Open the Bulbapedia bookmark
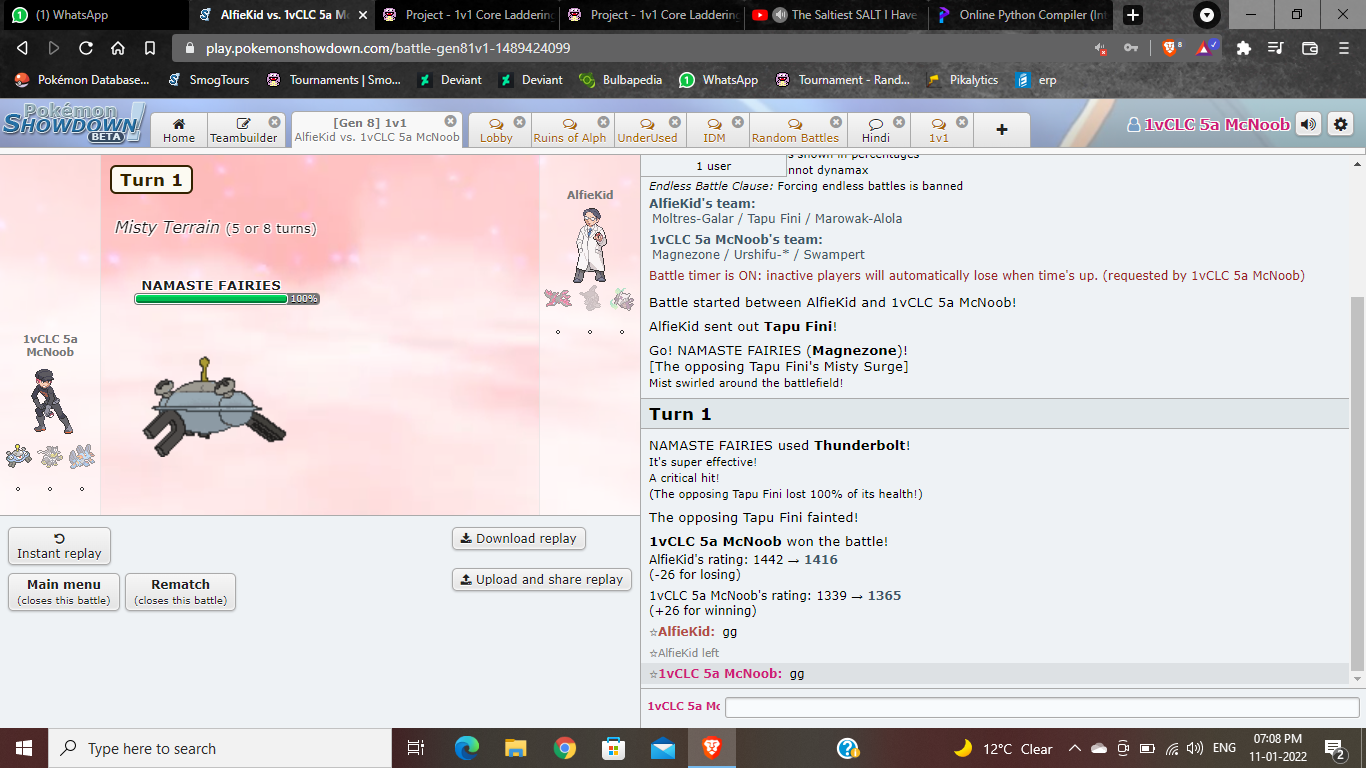Screen dimensions: 1366x768 pyautogui.click(x=620, y=80)
